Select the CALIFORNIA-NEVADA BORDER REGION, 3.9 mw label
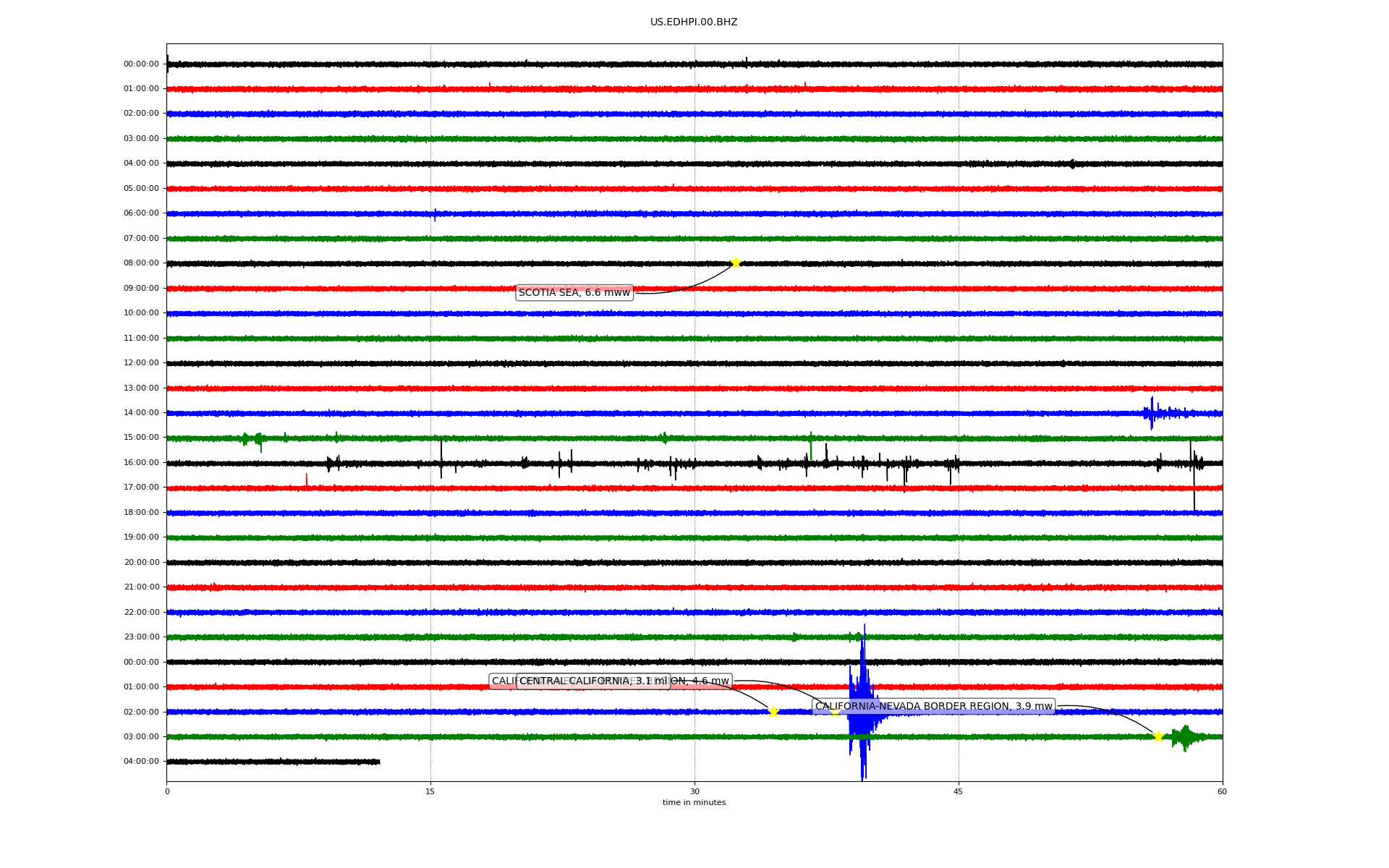 [934, 707]
